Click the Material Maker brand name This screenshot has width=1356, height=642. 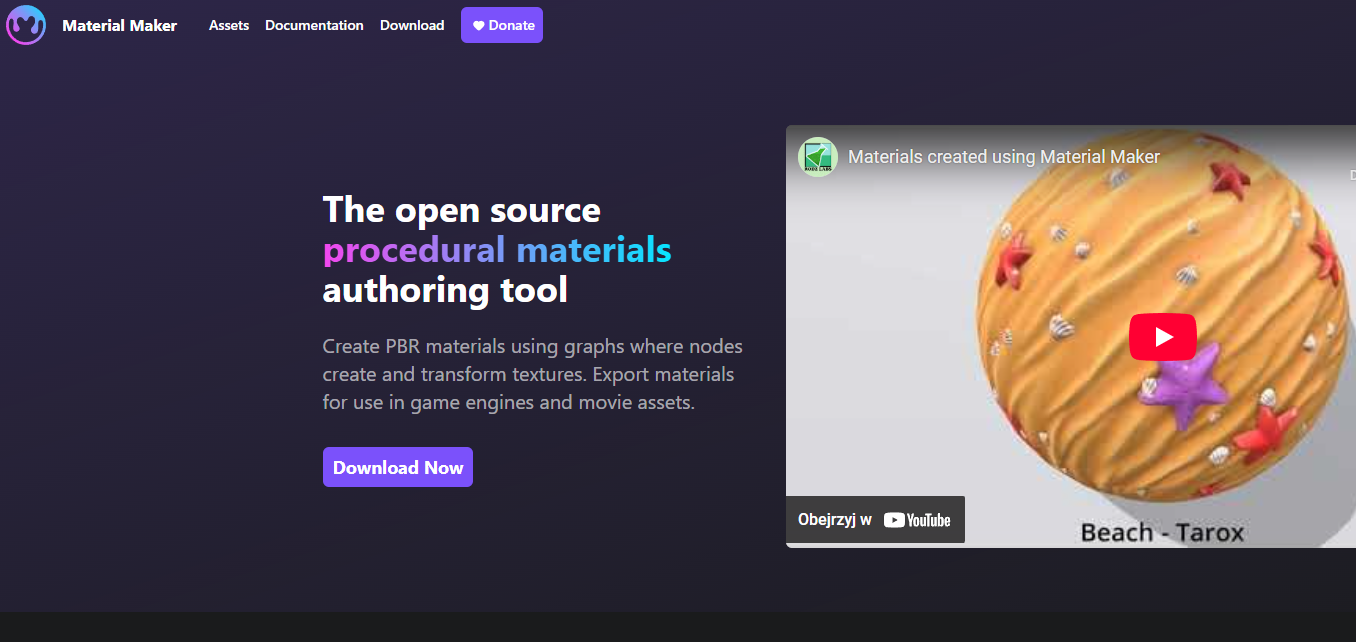tap(119, 25)
